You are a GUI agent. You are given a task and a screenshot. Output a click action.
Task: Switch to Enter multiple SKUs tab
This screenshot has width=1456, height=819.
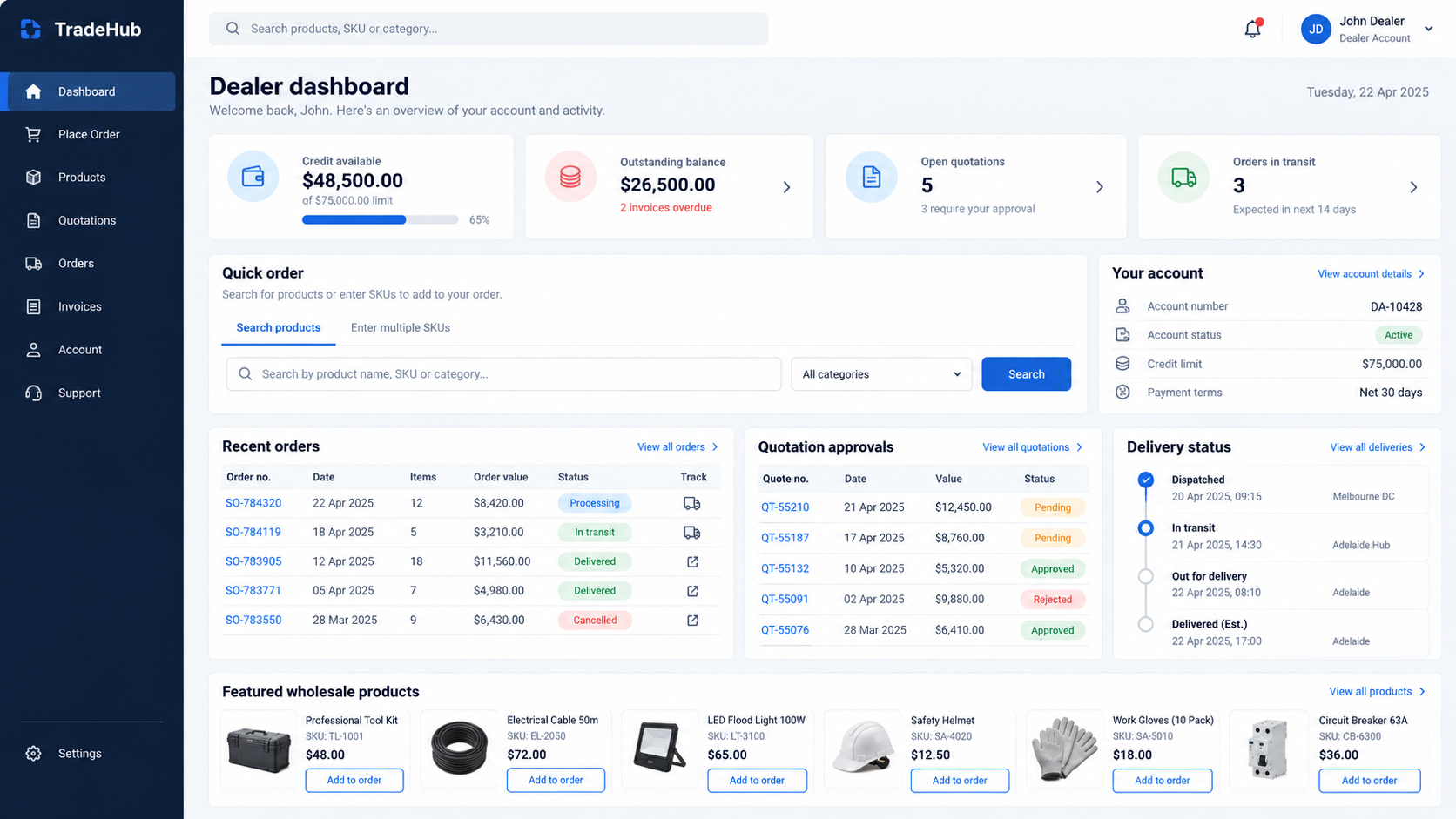[401, 327]
